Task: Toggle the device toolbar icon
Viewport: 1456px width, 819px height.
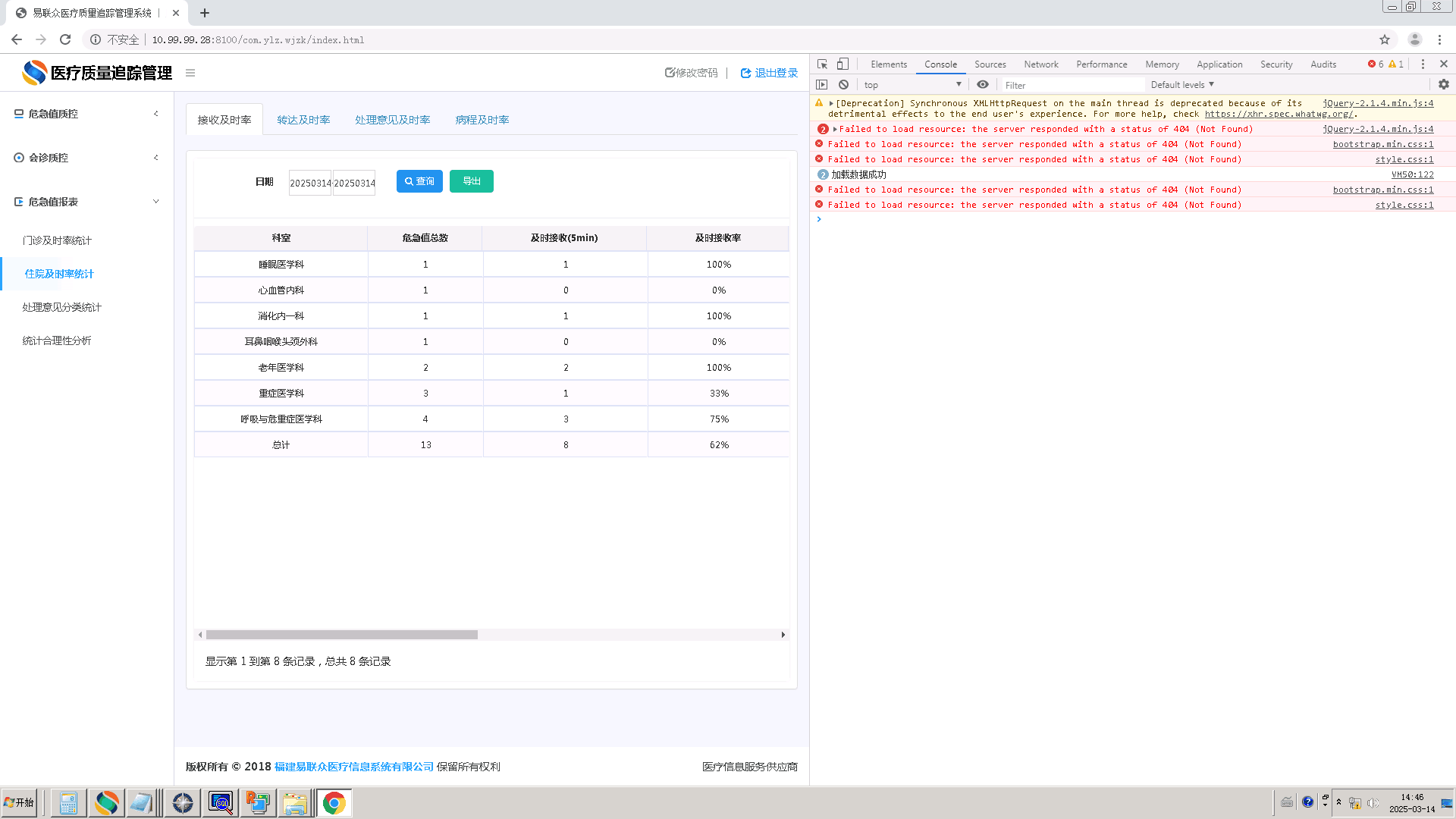Action: (843, 64)
